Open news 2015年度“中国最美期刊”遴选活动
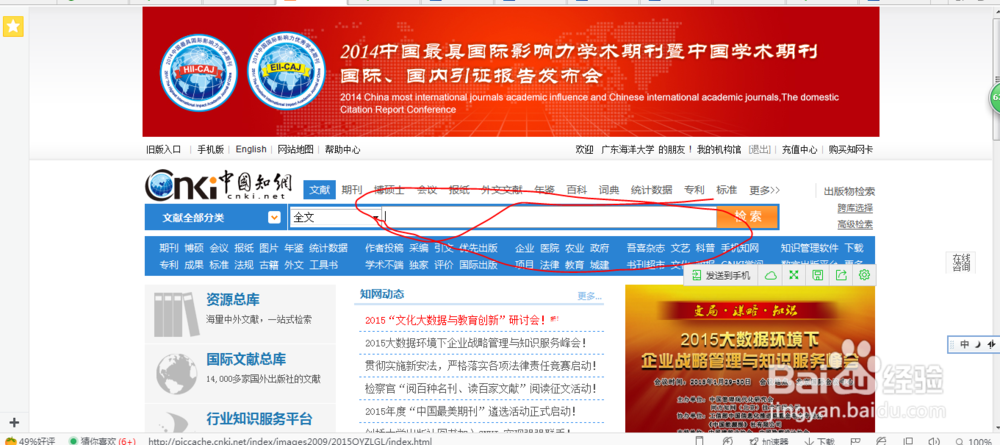Viewport: 1000px width, 445px height. [x=471, y=412]
